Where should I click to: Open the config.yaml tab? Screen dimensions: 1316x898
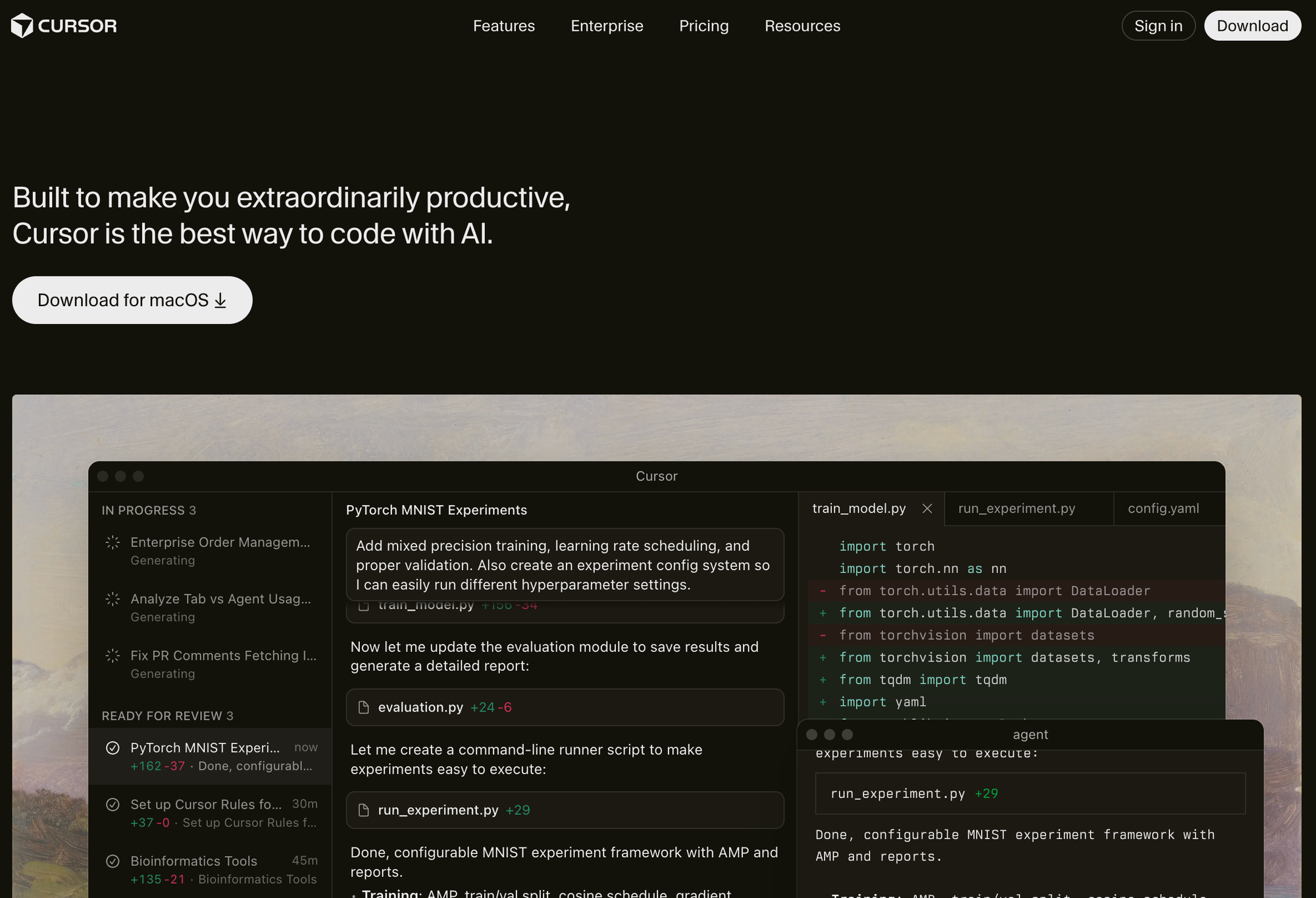point(1163,508)
